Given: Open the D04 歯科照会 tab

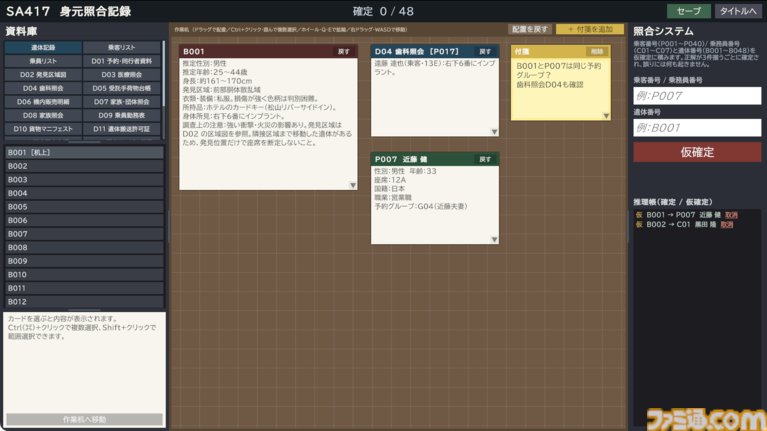Looking at the screenshot, I should 43,88.
